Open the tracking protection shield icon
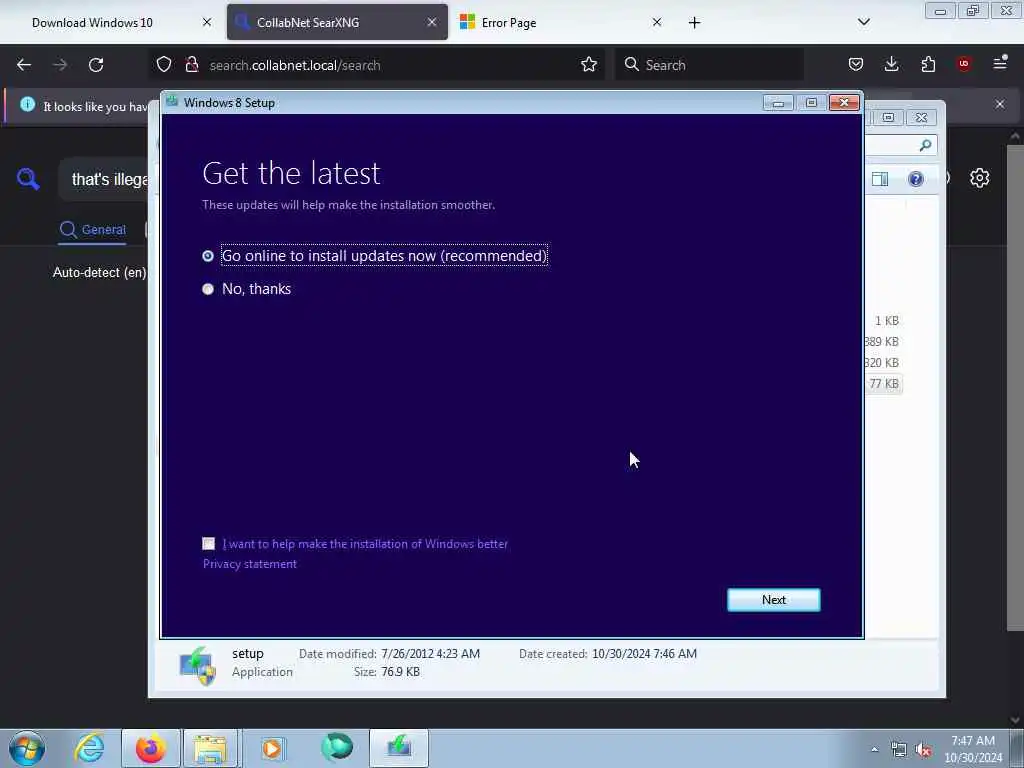Screen dimensions: 1024x768 [x=164, y=65]
